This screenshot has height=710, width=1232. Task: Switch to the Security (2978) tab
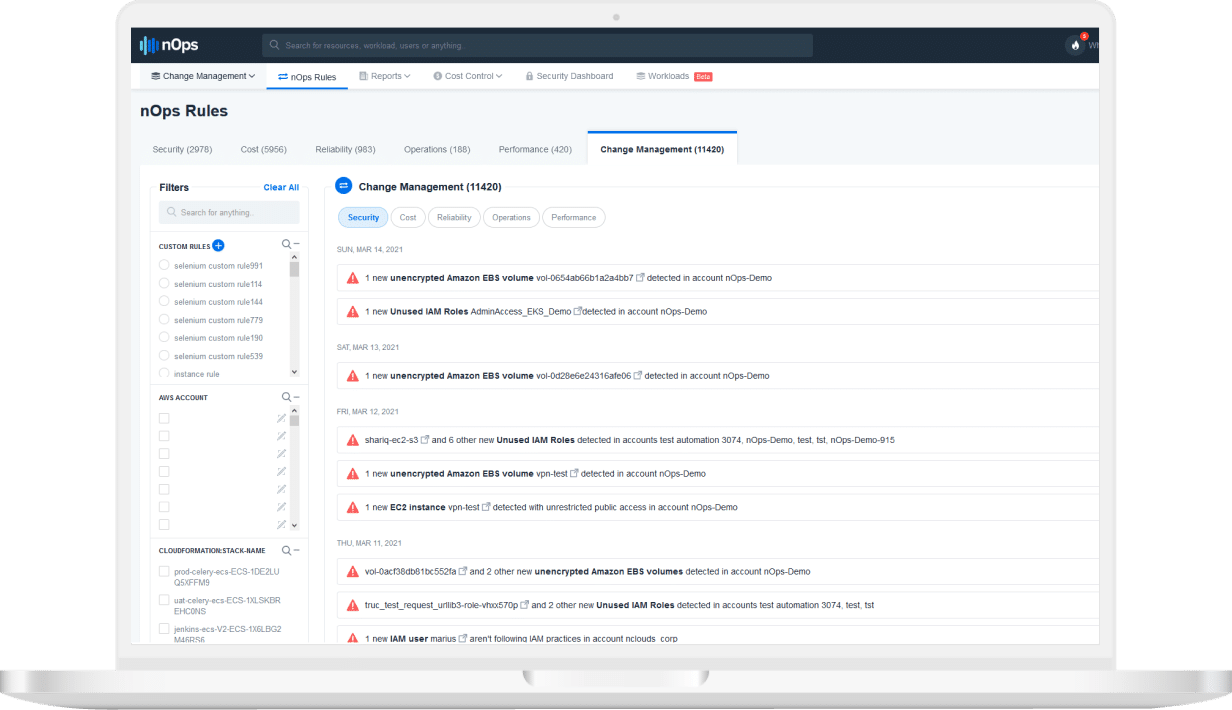pyautogui.click(x=182, y=149)
